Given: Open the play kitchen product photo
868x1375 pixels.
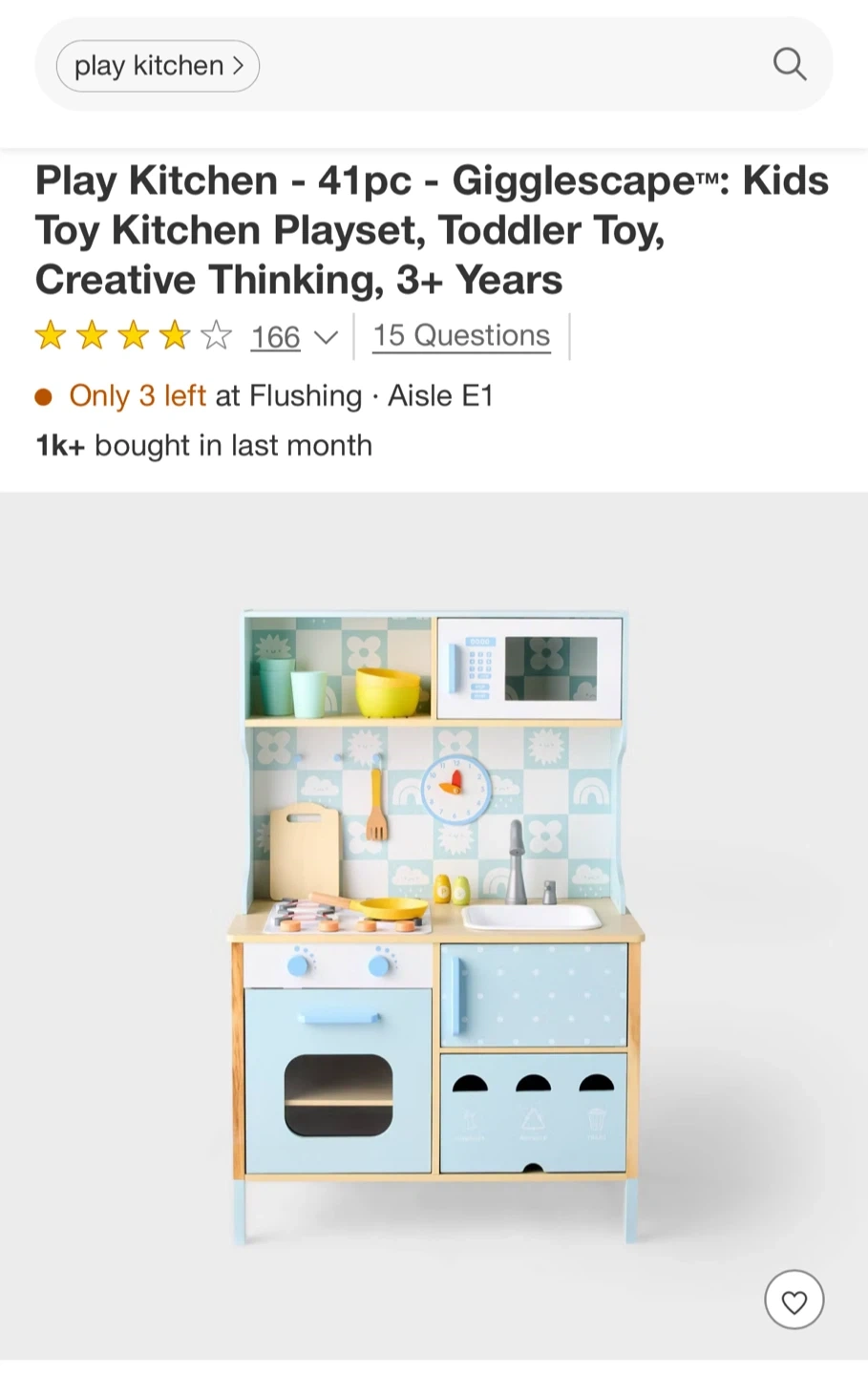Looking at the screenshot, I should [x=434, y=925].
